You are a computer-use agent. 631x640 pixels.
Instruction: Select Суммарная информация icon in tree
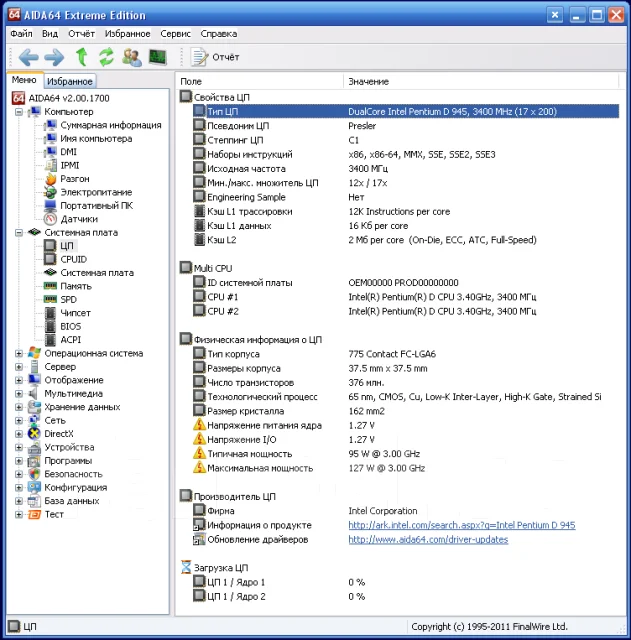pyautogui.click(x=51, y=125)
